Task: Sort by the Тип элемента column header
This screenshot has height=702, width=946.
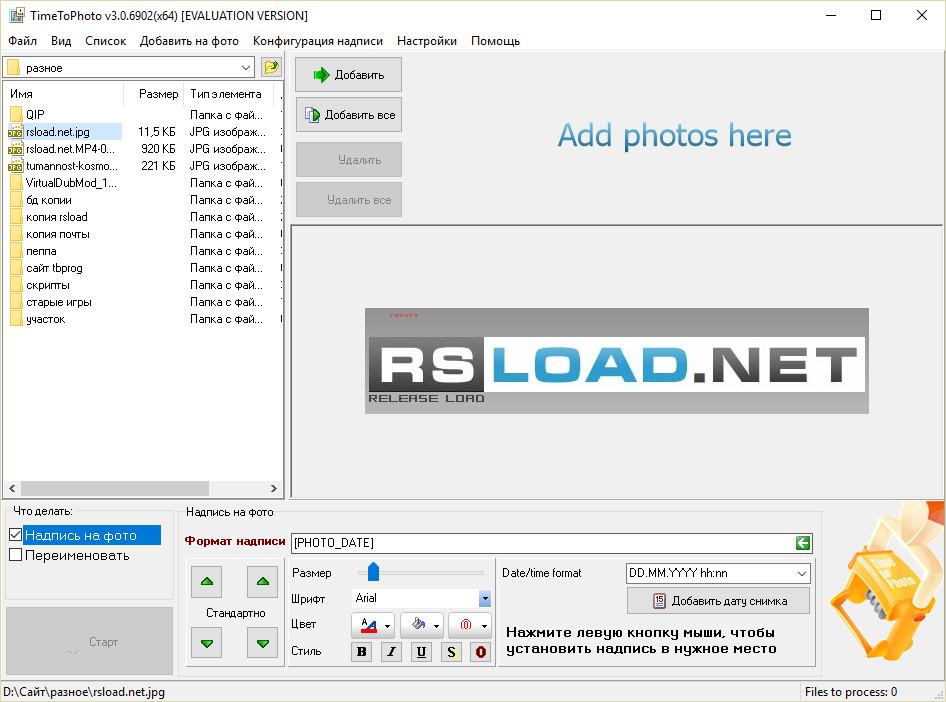Action: (228, 93)
